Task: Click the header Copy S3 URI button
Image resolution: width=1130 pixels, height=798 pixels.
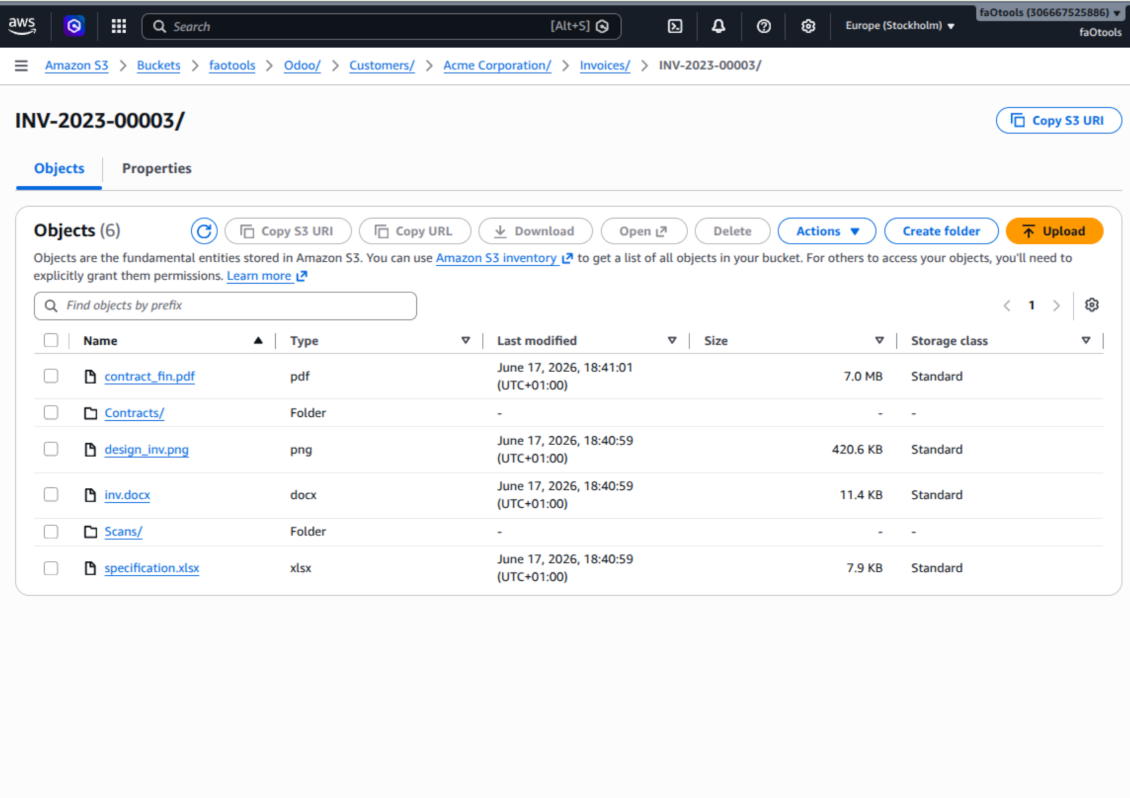Action: tap(1059, 120)
